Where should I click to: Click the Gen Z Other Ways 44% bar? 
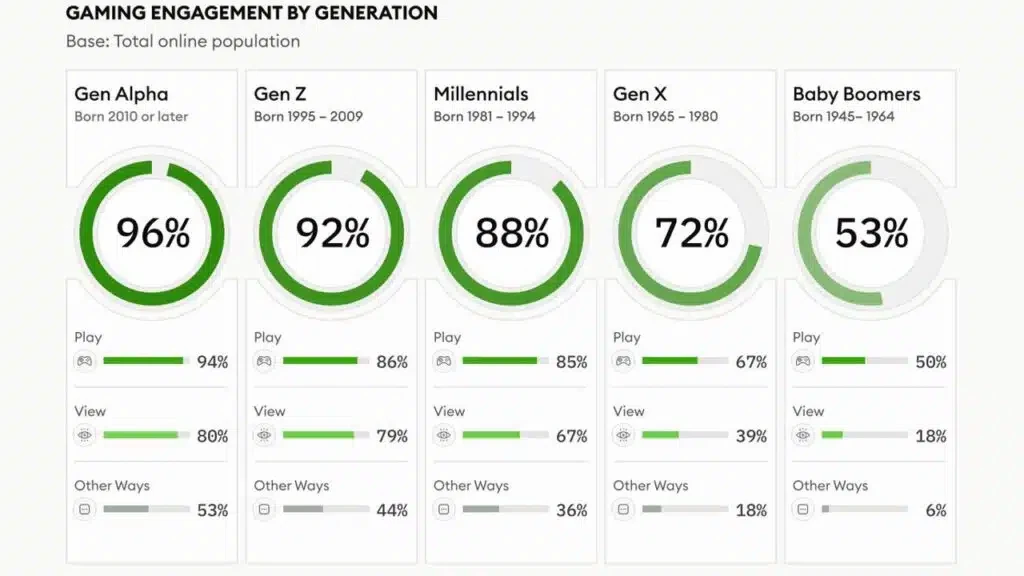pyautogui.click(x=326, y=509)
